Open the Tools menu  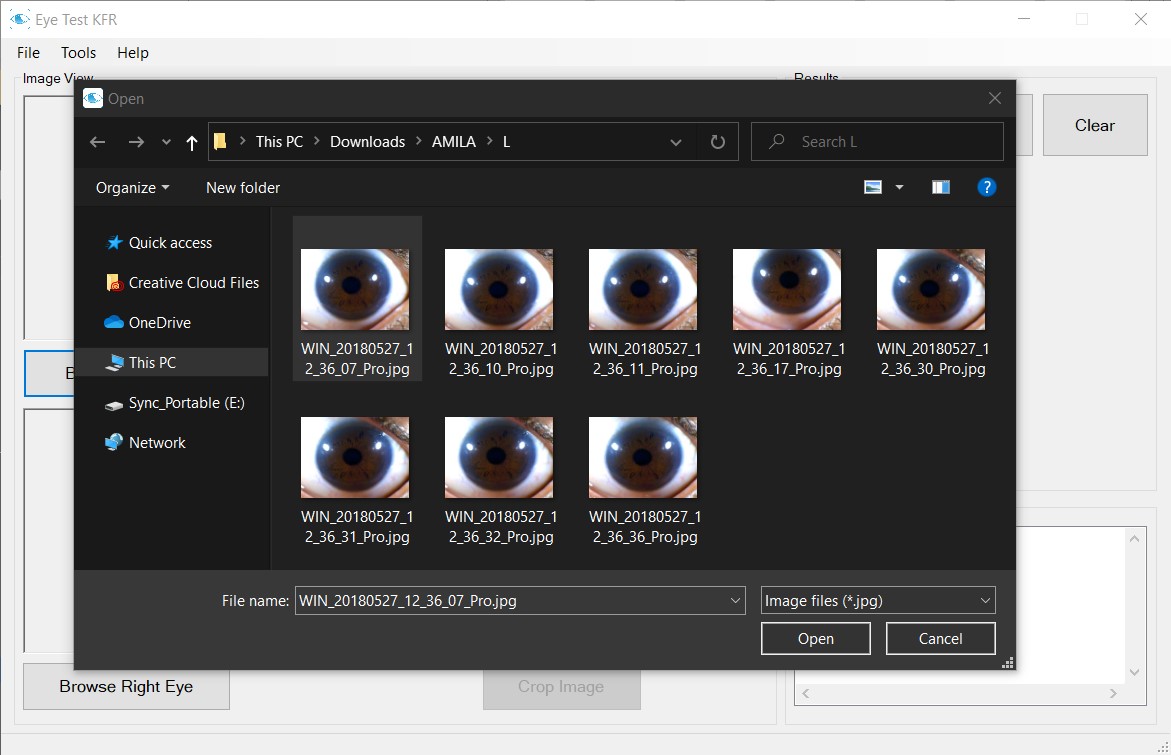78,53
